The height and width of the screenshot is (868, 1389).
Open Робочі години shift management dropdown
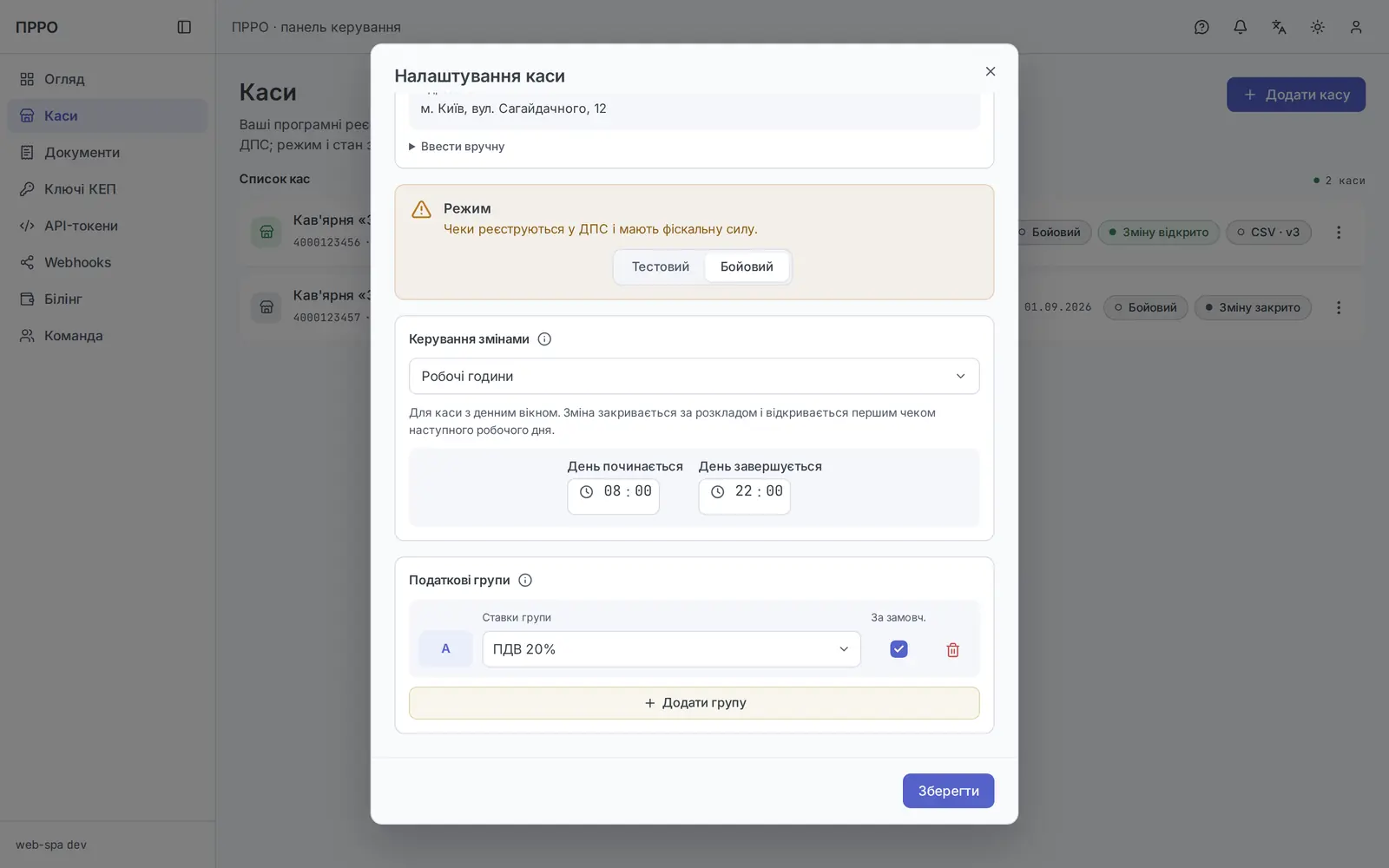tap(694, 376)
